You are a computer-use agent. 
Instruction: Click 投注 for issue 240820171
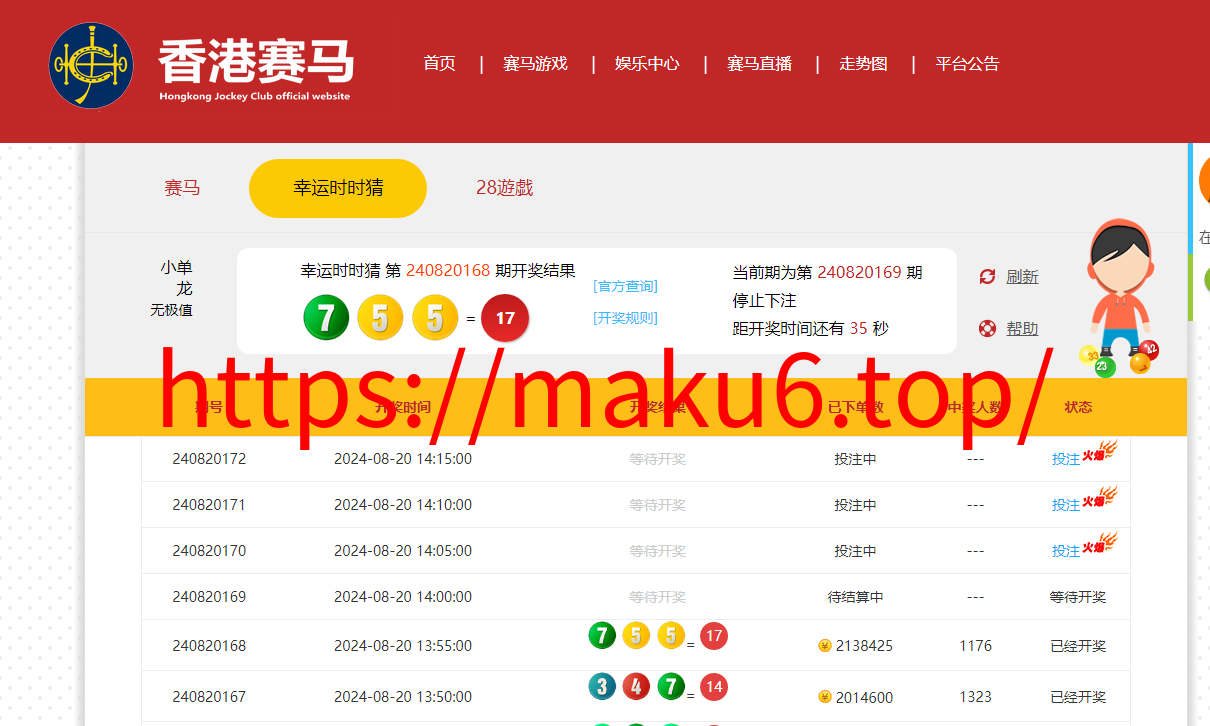1065,506
